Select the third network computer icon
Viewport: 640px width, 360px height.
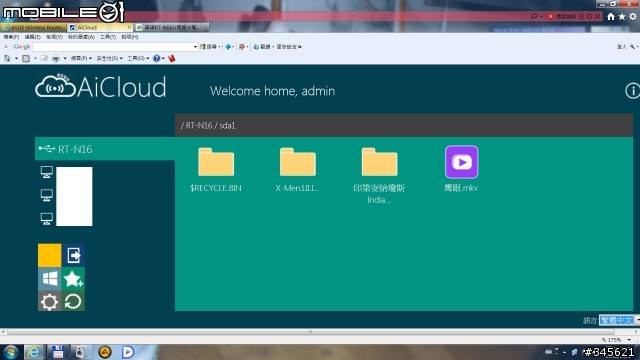(47, 219)
